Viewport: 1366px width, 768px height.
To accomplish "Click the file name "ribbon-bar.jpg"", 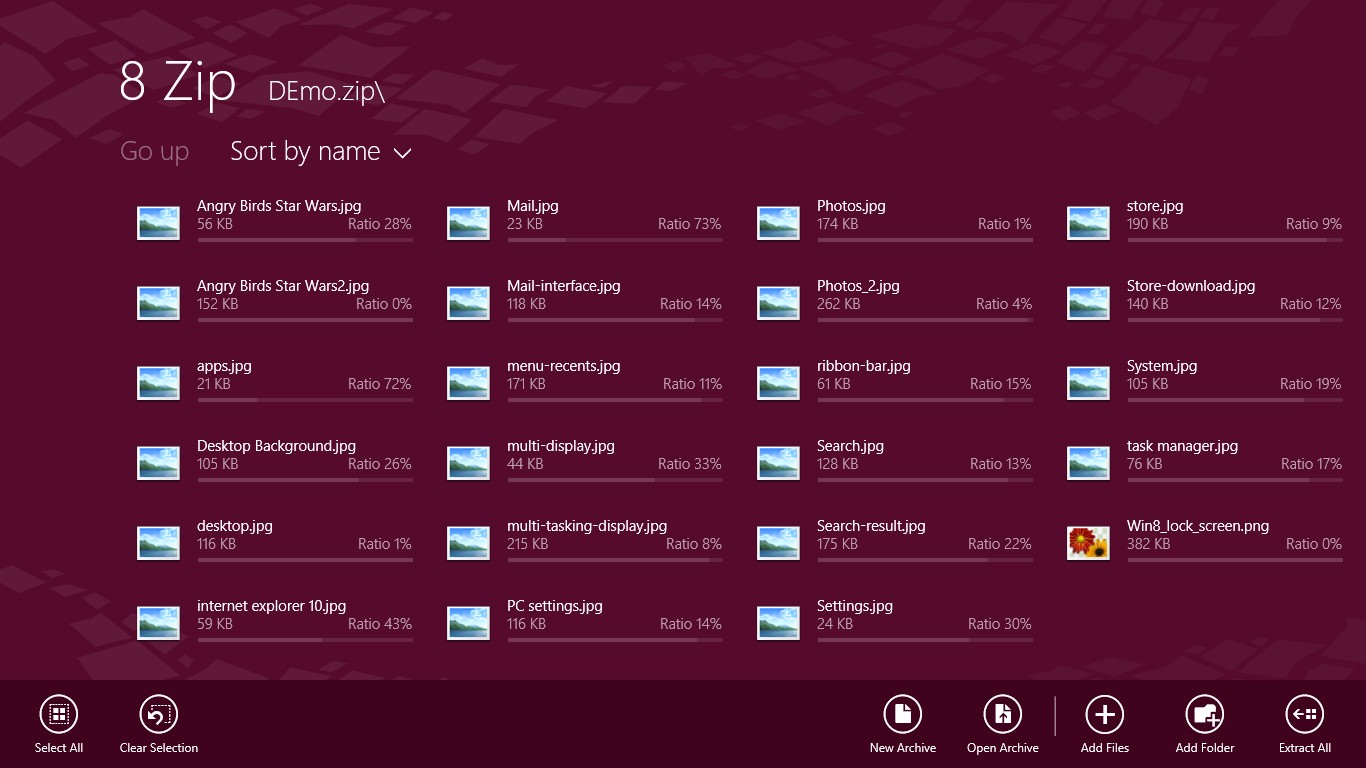I will (x=864, y=366).
